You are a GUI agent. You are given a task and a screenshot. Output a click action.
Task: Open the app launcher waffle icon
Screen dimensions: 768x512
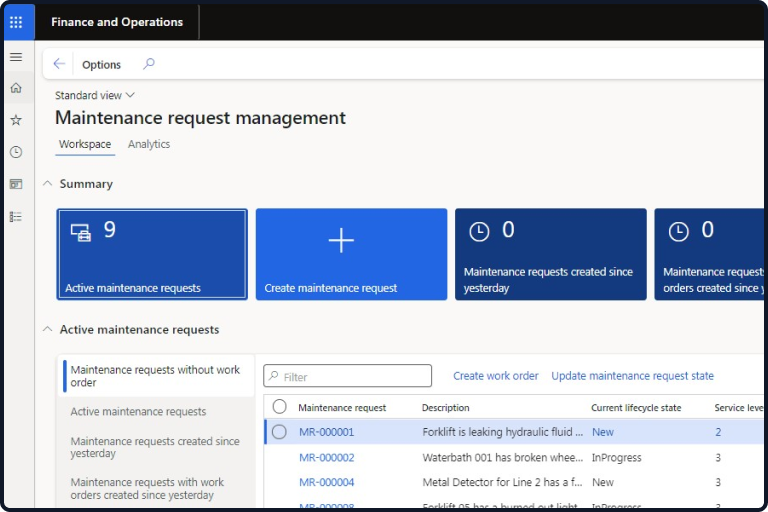click(16, 22)
